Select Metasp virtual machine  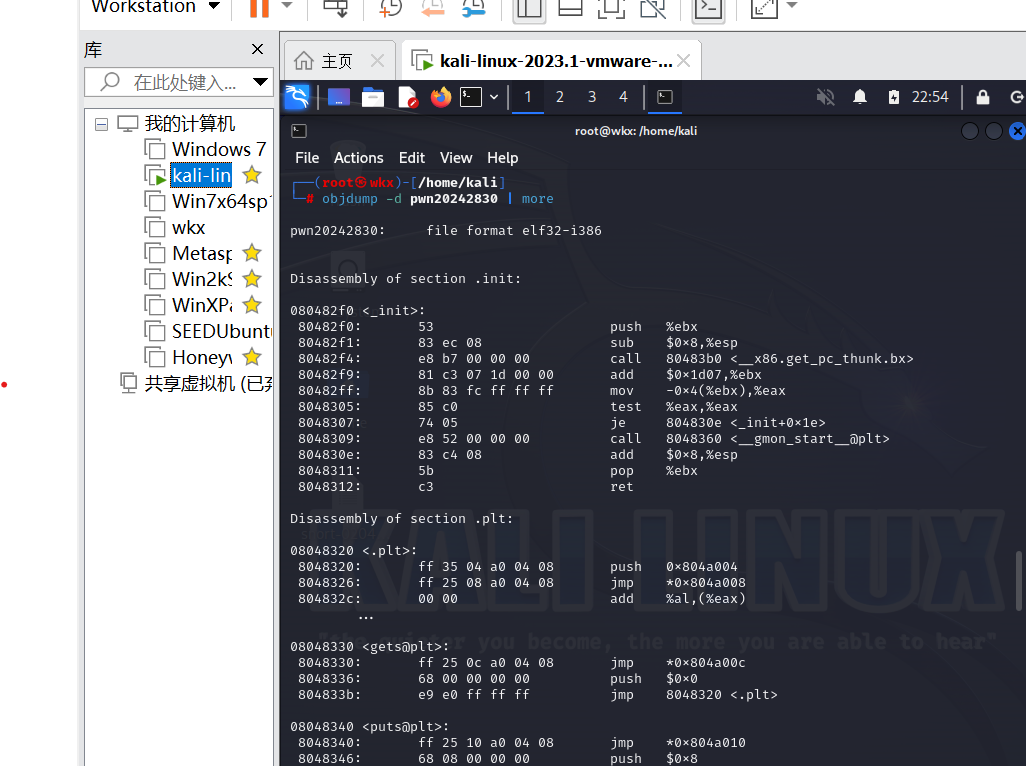pyautogui.click(x=202, y=253)
